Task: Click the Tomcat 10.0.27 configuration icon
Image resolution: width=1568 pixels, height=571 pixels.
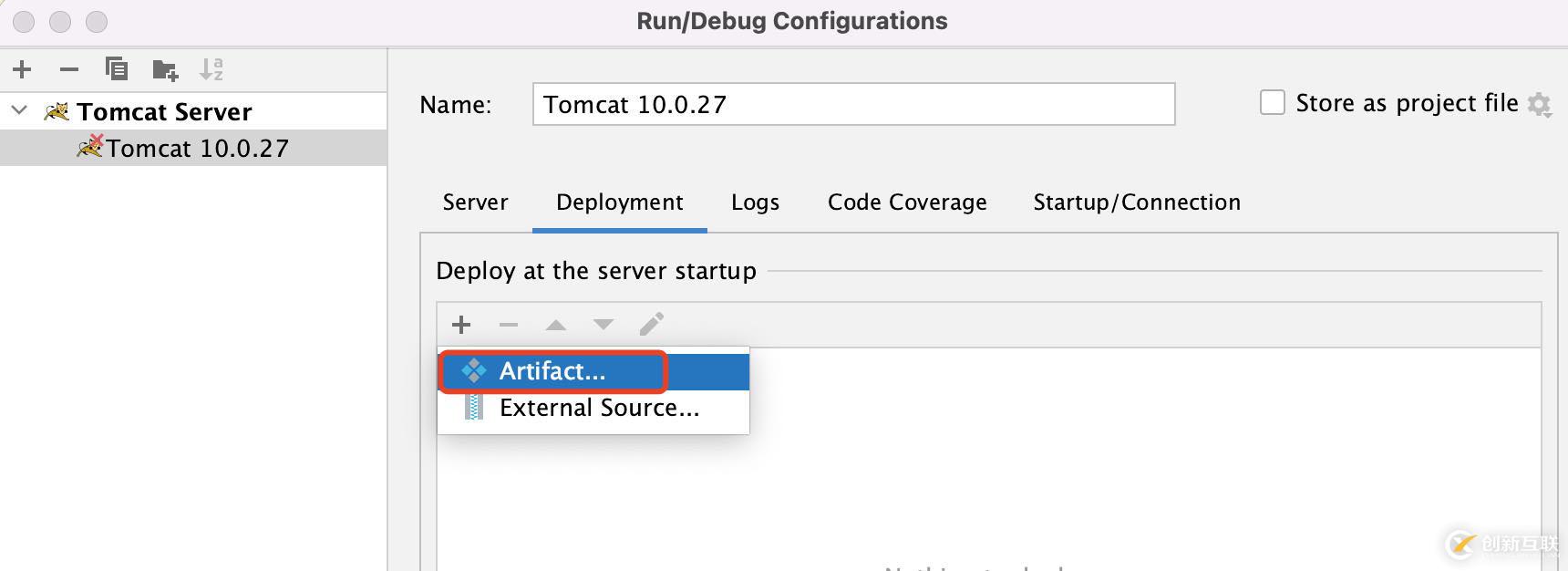Action: click(x=89, y=147)
